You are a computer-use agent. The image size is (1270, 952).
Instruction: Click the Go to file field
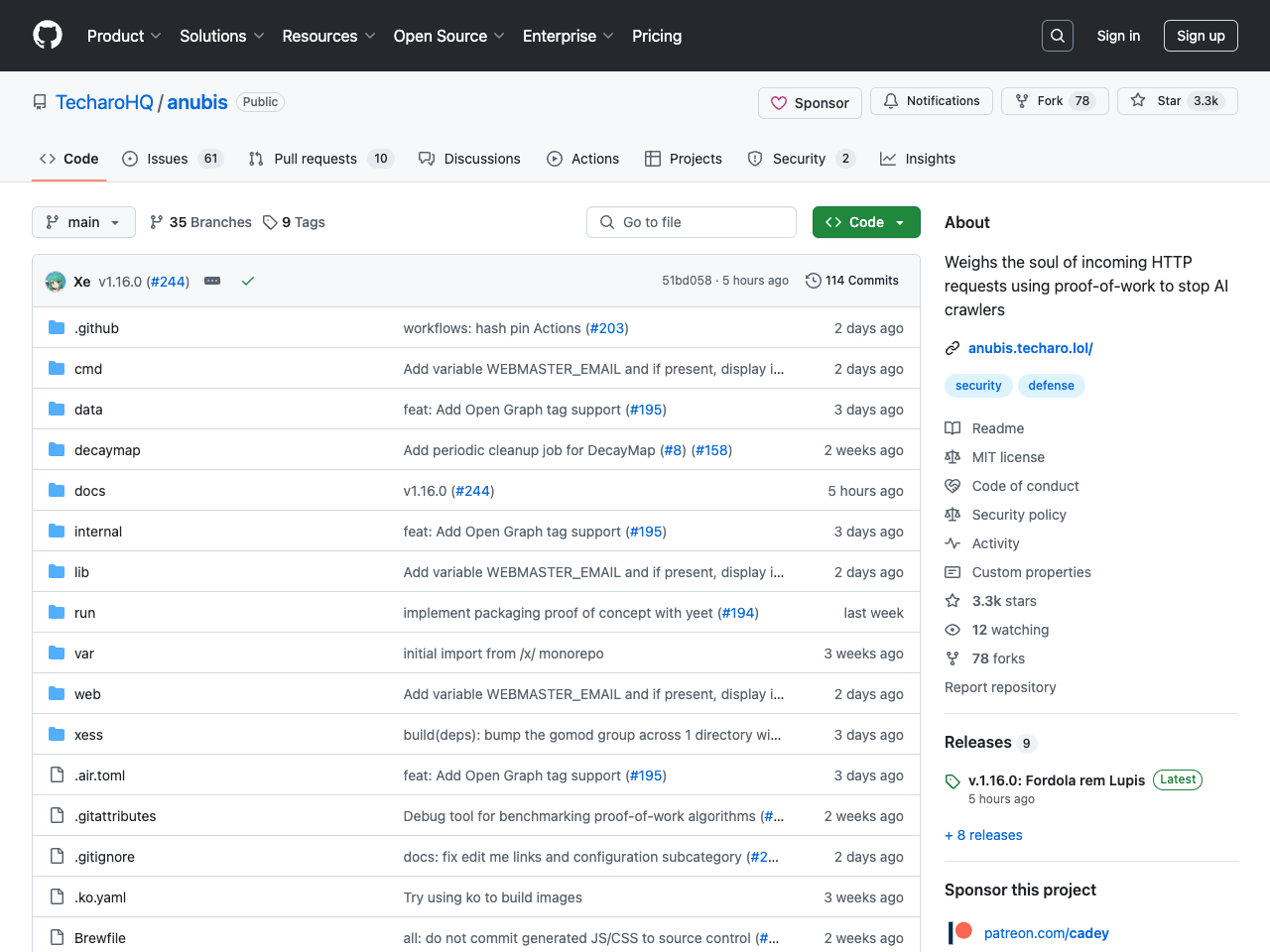pos(692,222)
